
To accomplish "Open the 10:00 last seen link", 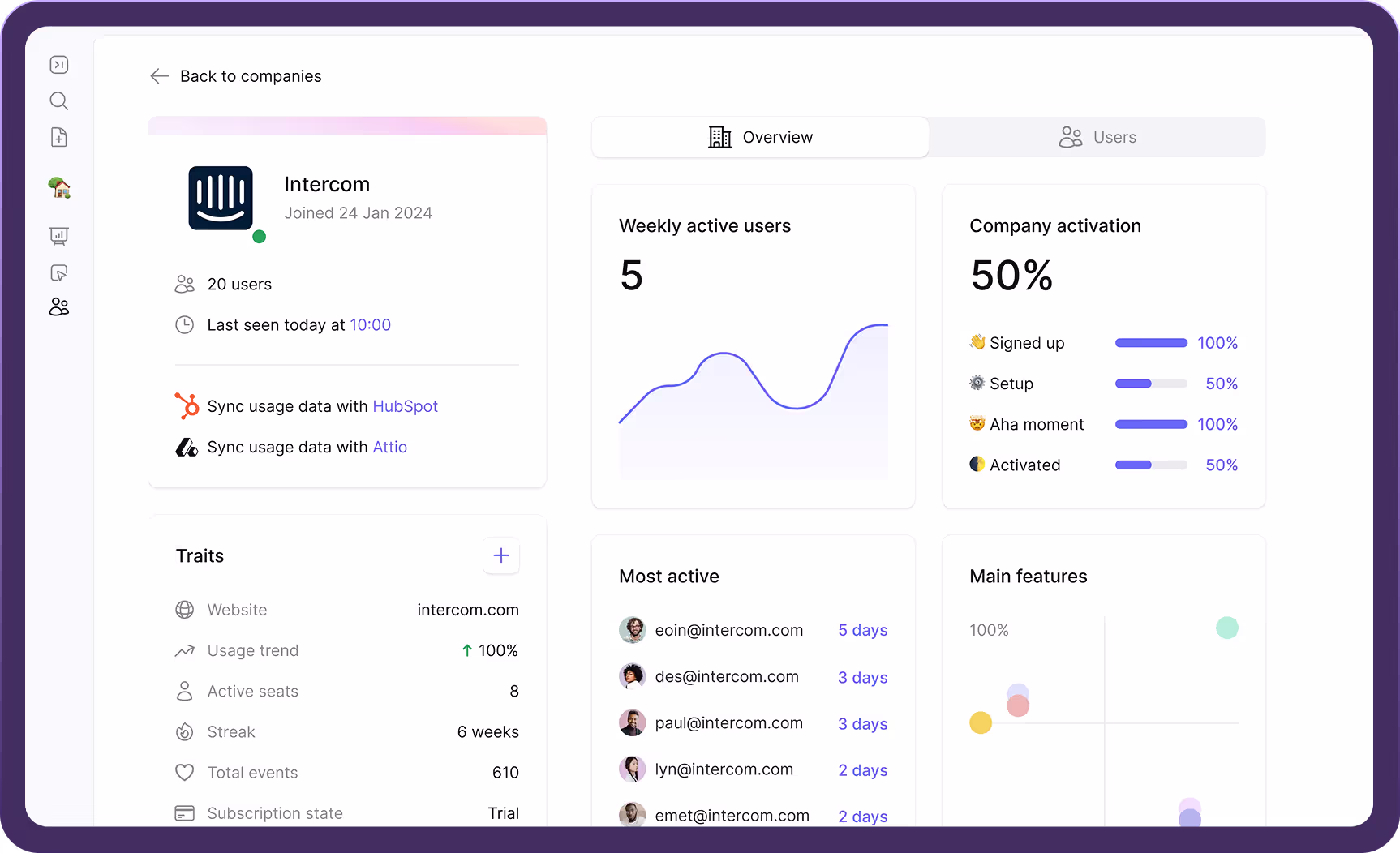I will click(x=371, y=325).
